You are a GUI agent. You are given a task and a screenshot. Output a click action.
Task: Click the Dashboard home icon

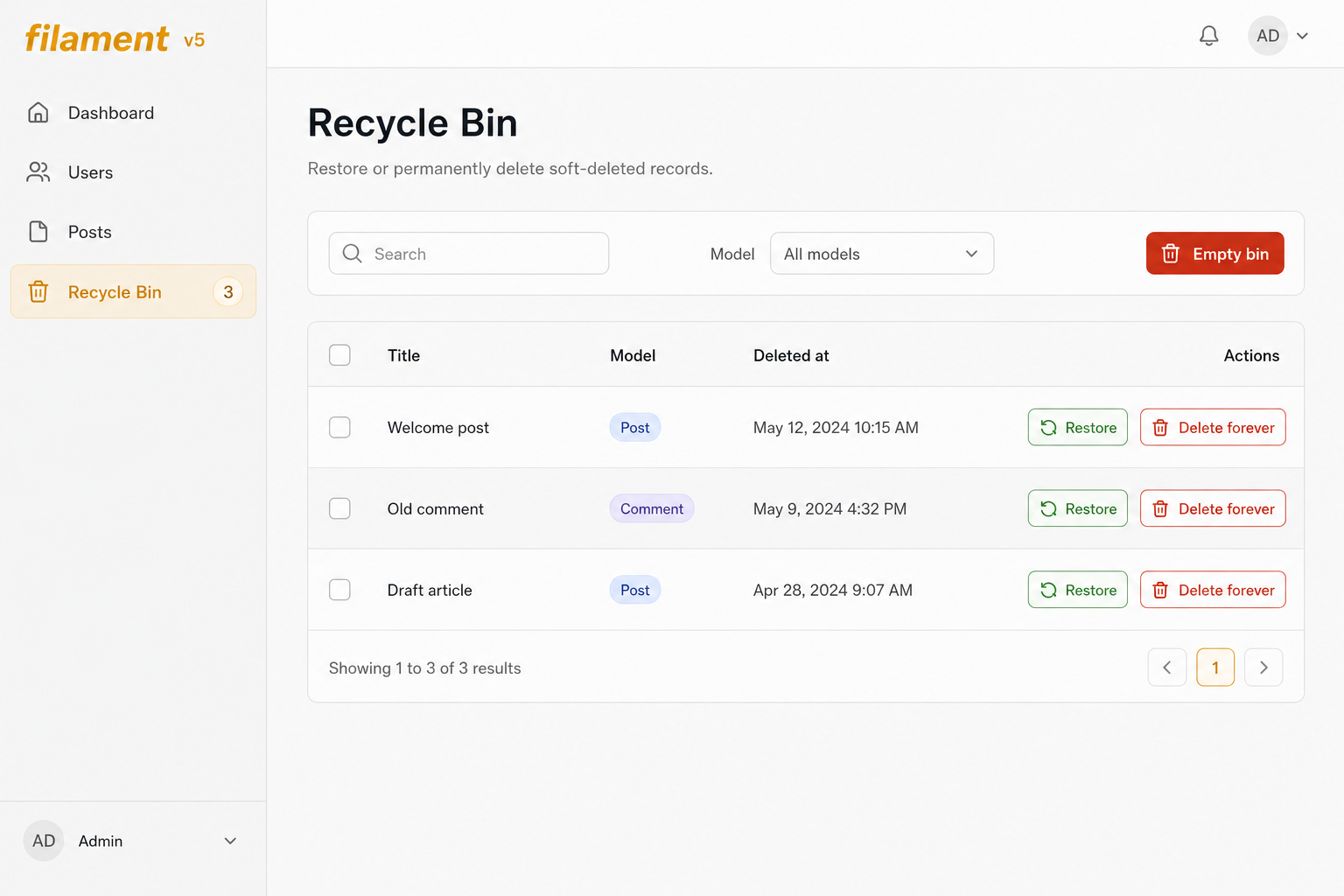point(38,113)
